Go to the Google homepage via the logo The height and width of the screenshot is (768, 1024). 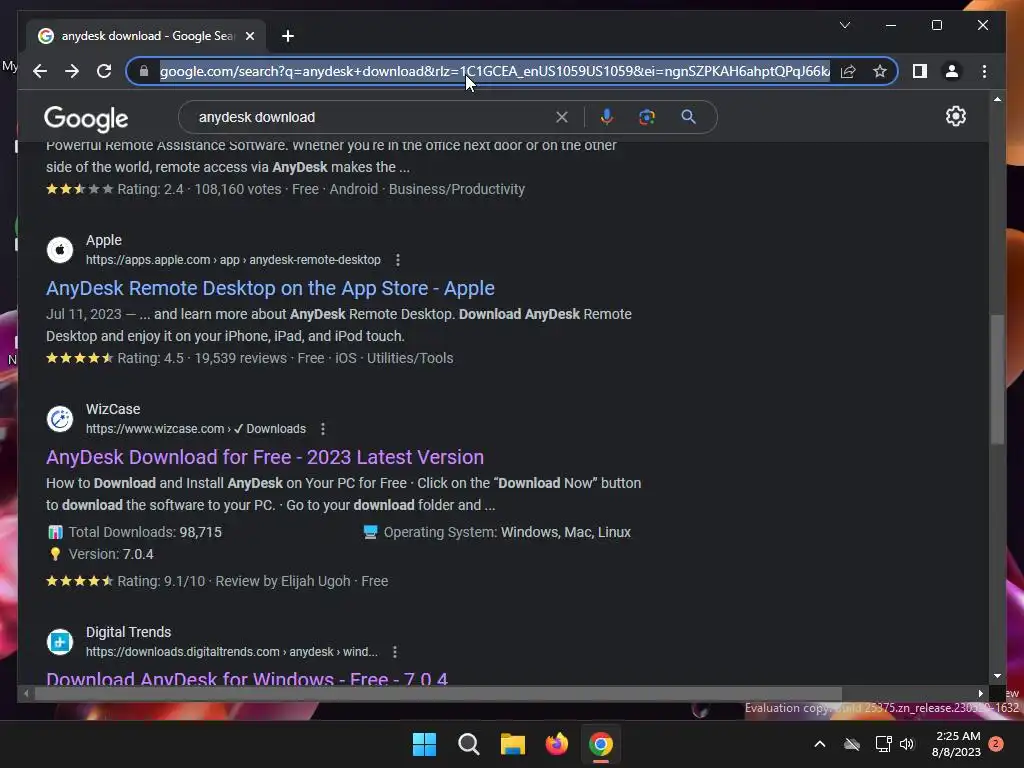[86, 118]
